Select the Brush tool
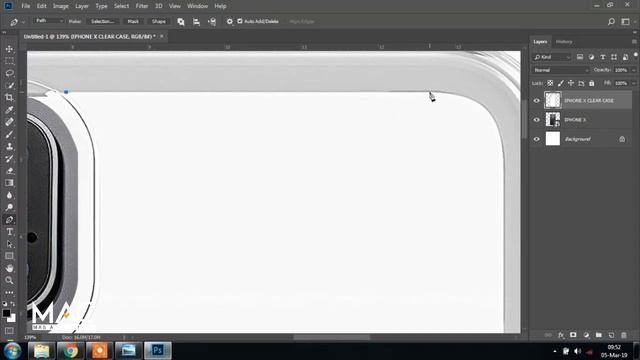Image resolution: width=640 pixels, height=360 pixels. (9, 134)
